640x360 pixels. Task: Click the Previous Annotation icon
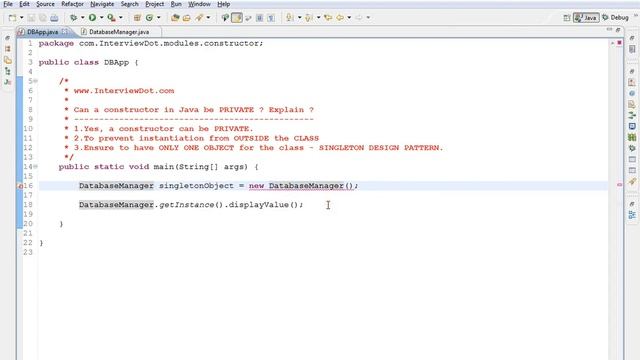click(x=309, y=18)
